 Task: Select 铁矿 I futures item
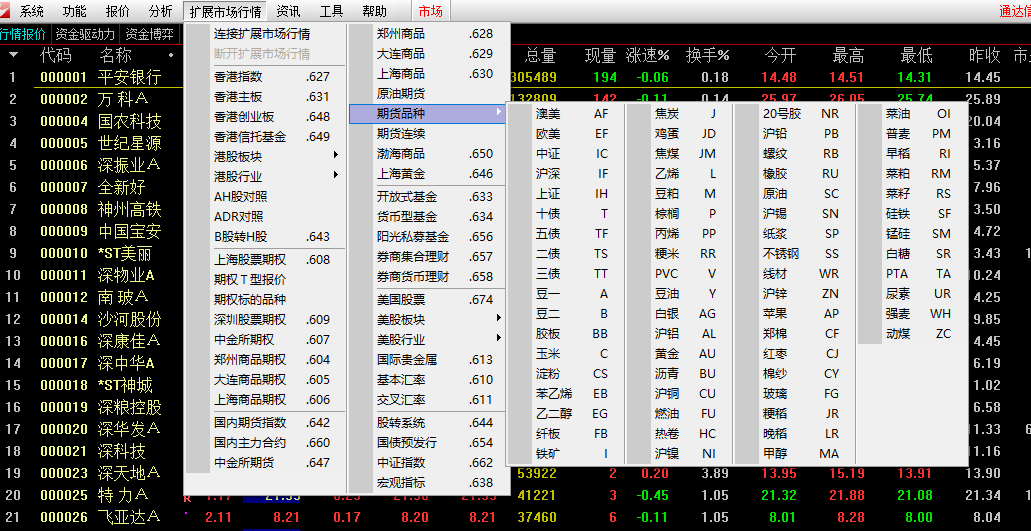tap(571, 453)
